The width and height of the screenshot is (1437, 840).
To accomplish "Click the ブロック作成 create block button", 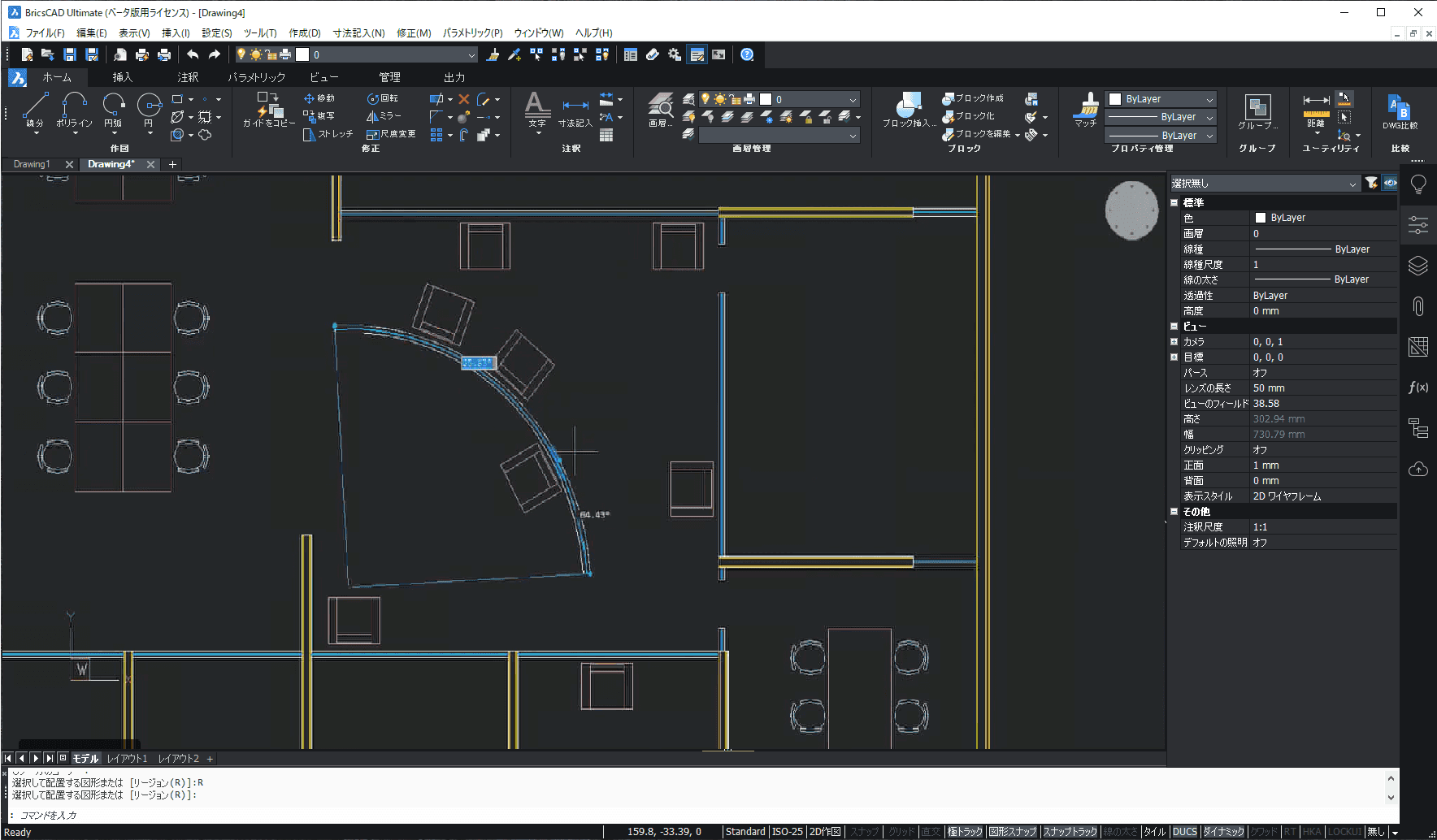I will 973,98.
